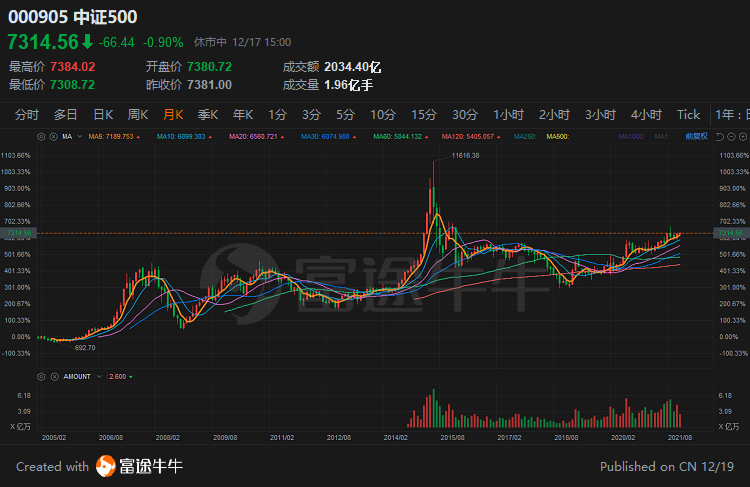750x487 pixels.
Task: Expand the AMOUNT indicator dropdown chevron
Action: (x=99, y=377)
